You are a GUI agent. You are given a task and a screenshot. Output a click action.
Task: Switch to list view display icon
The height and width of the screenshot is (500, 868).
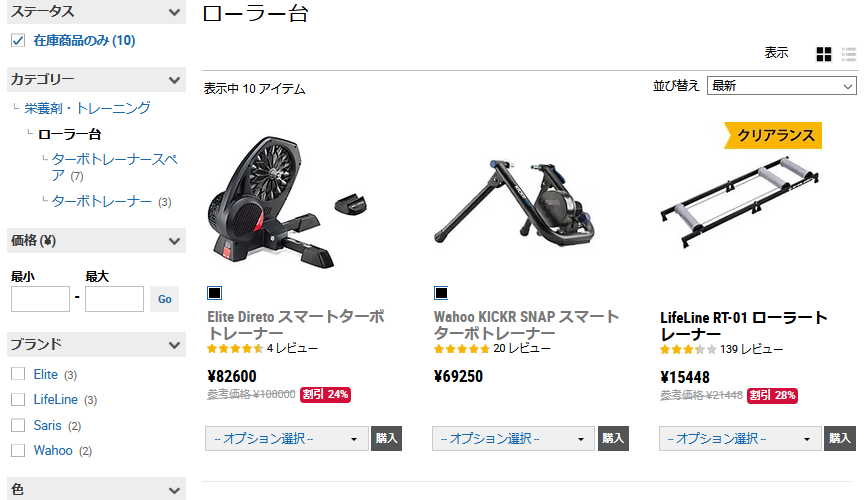click(x=849, y=54)
